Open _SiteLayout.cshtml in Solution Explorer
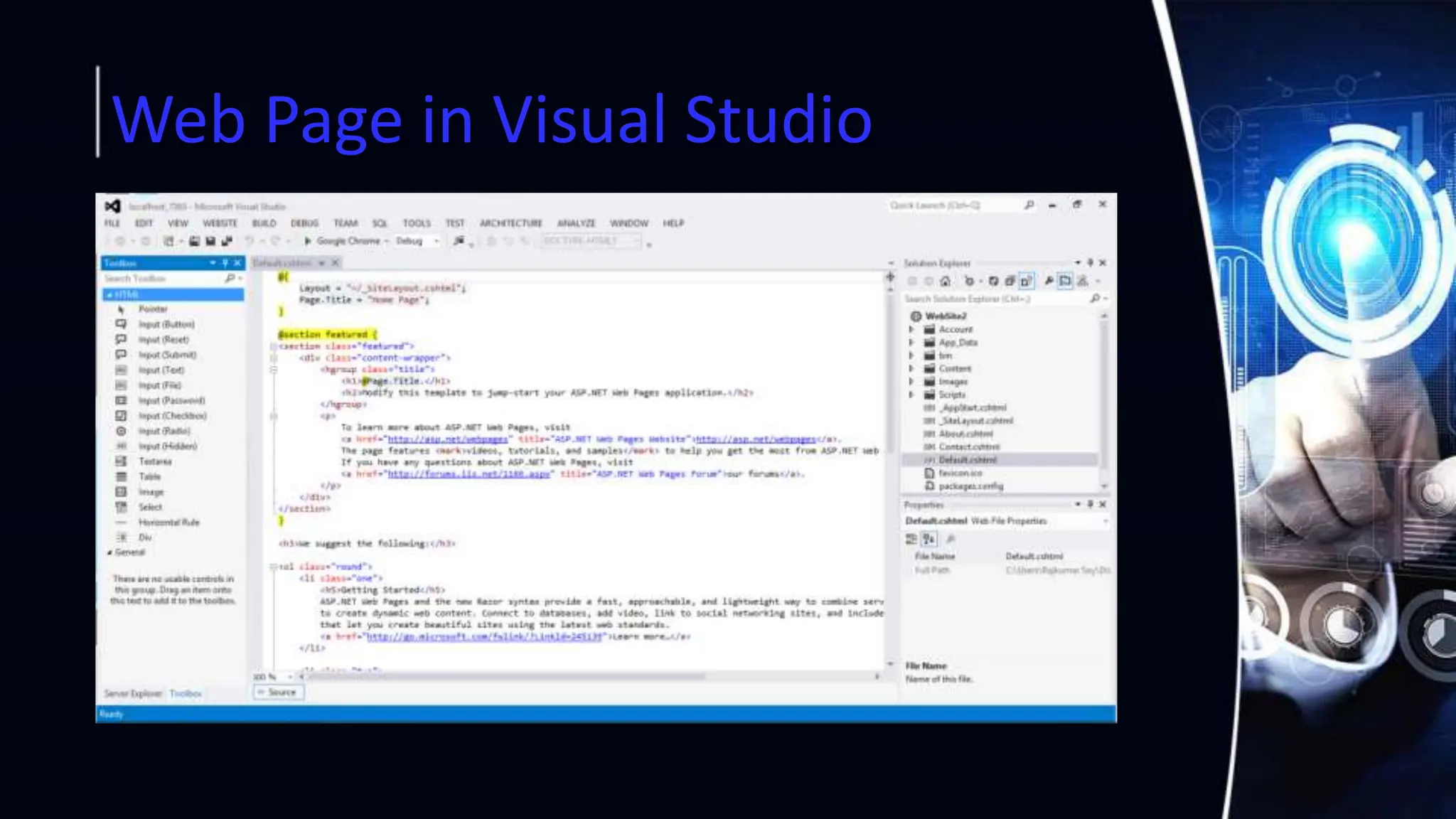This screenshot has width=1456, height=819. pyautogui.click(x=977, y=421)
